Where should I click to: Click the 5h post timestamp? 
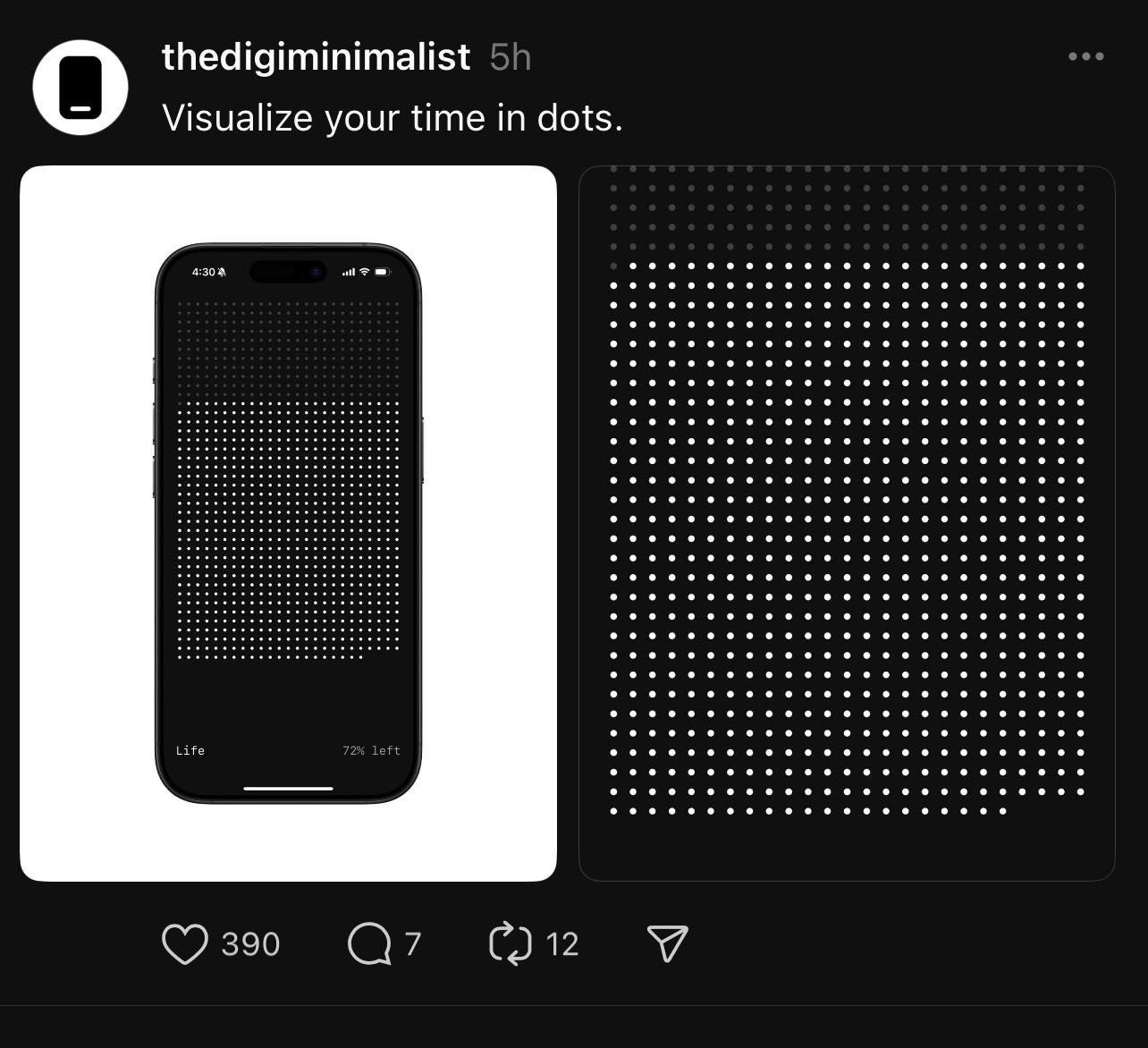511,58
